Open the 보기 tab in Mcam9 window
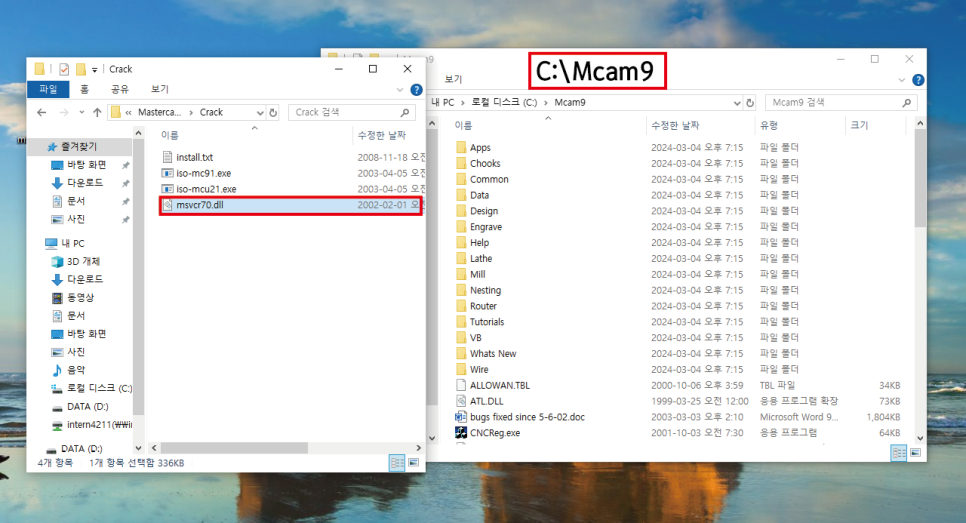The height and width of the screenshot is (523, 966). pyautogui.click(x=453, y=79)
